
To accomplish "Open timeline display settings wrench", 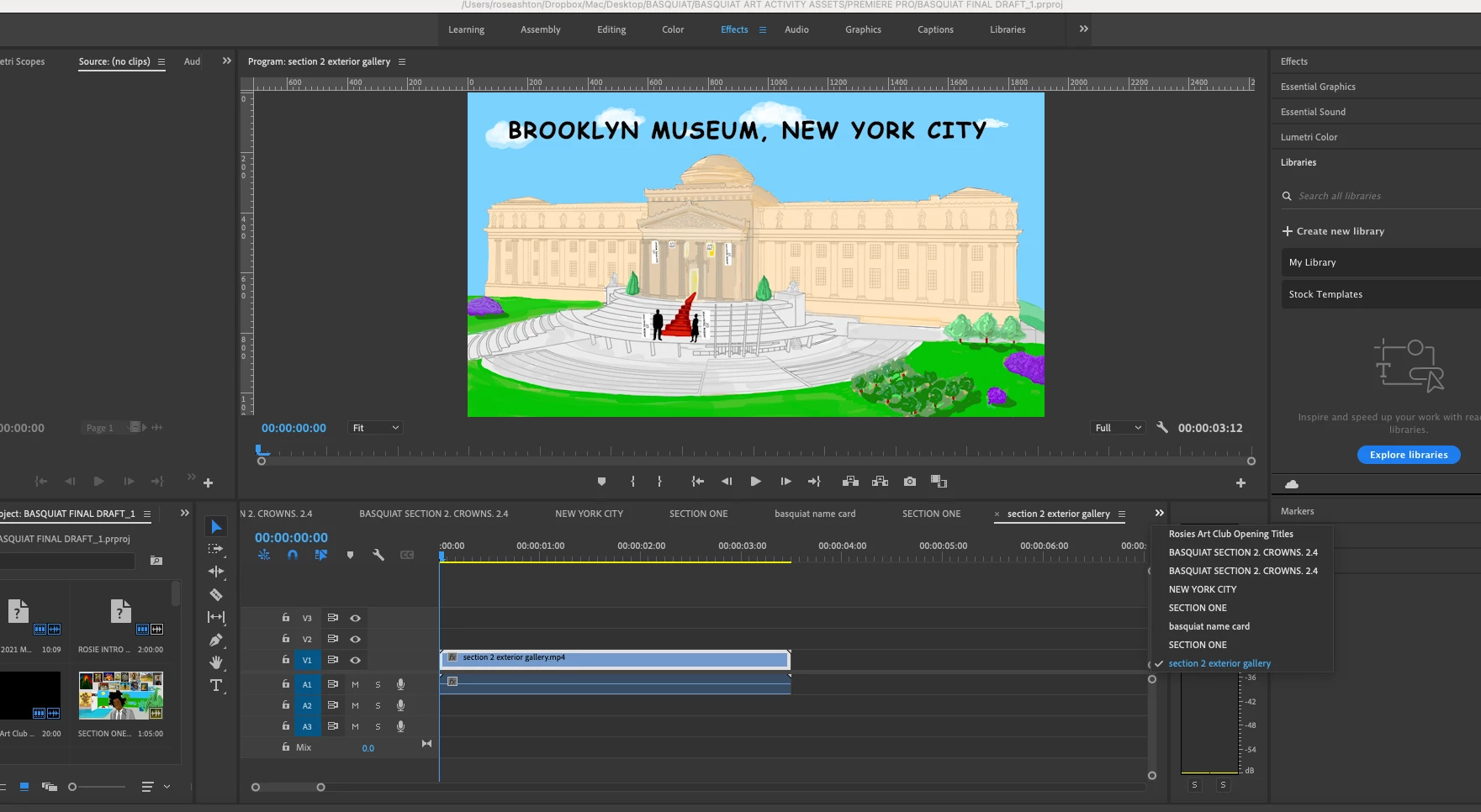I will coord(378,555).
